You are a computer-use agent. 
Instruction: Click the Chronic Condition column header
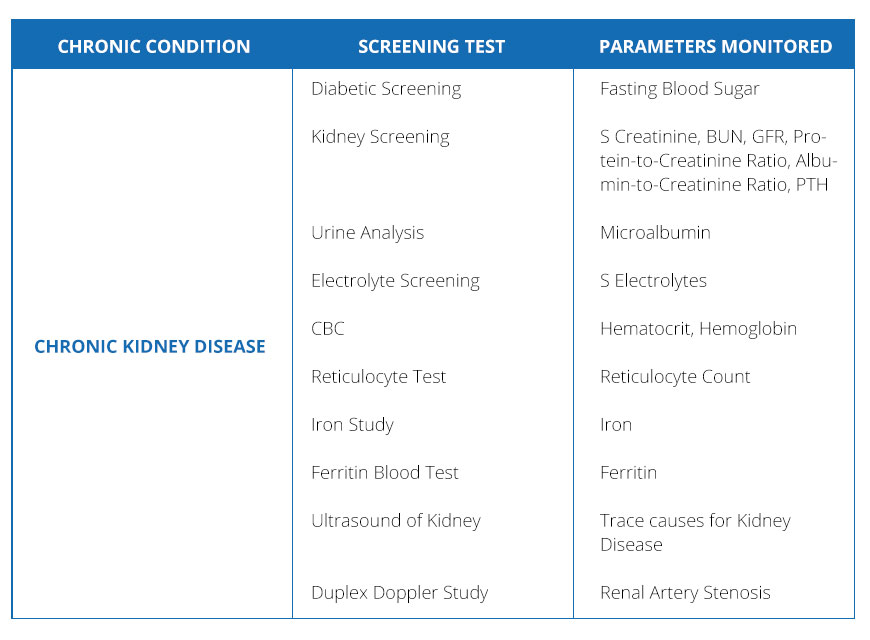point(153,46)
